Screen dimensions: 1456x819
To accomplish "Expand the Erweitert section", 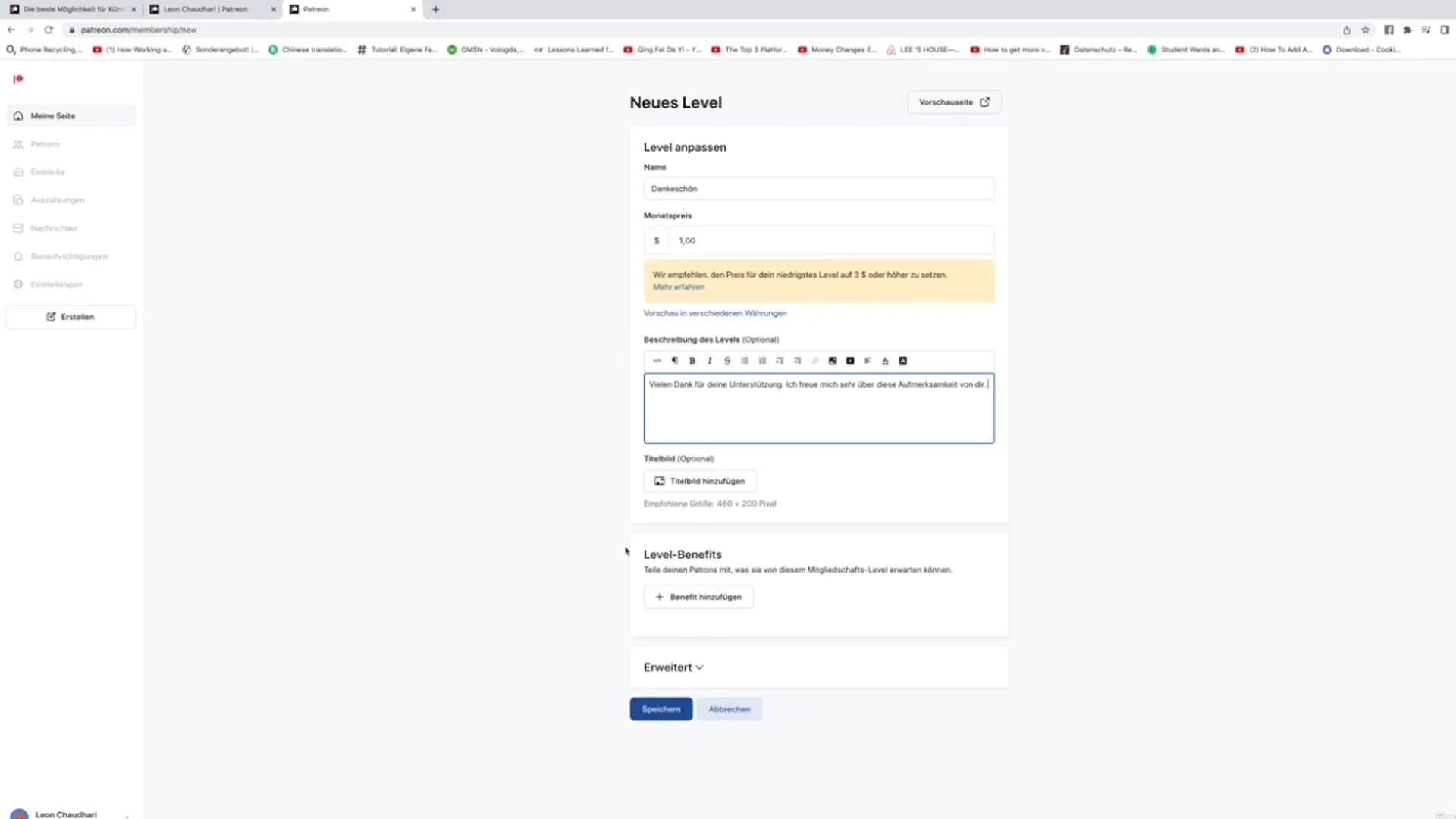I will pyautogui.click(x=672, y=666).
